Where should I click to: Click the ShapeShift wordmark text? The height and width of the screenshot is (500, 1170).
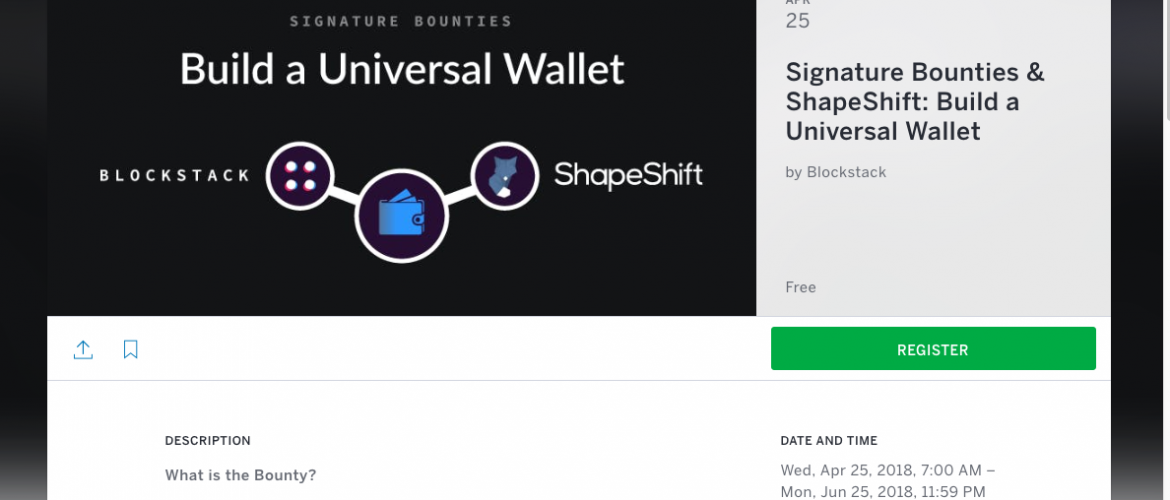[x=628, y=176]
